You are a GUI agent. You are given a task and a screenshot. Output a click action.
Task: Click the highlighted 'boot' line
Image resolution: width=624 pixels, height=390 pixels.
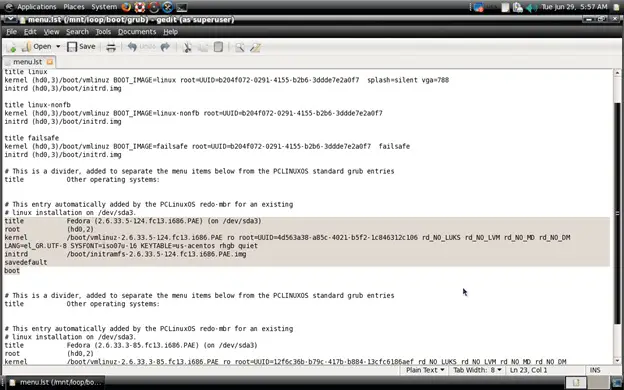click(x=12, y=271)
